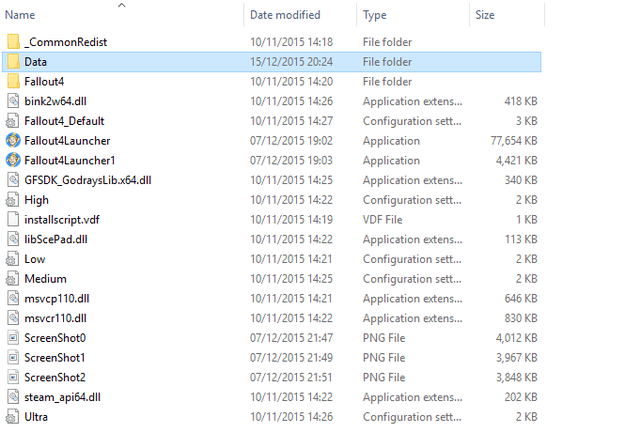
Task: Click the 113 KB size of libScePad.dll
Action: point(521,239)
